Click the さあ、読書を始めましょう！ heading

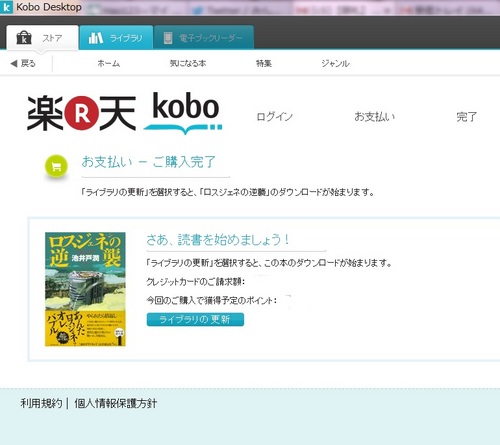point(218,240)
